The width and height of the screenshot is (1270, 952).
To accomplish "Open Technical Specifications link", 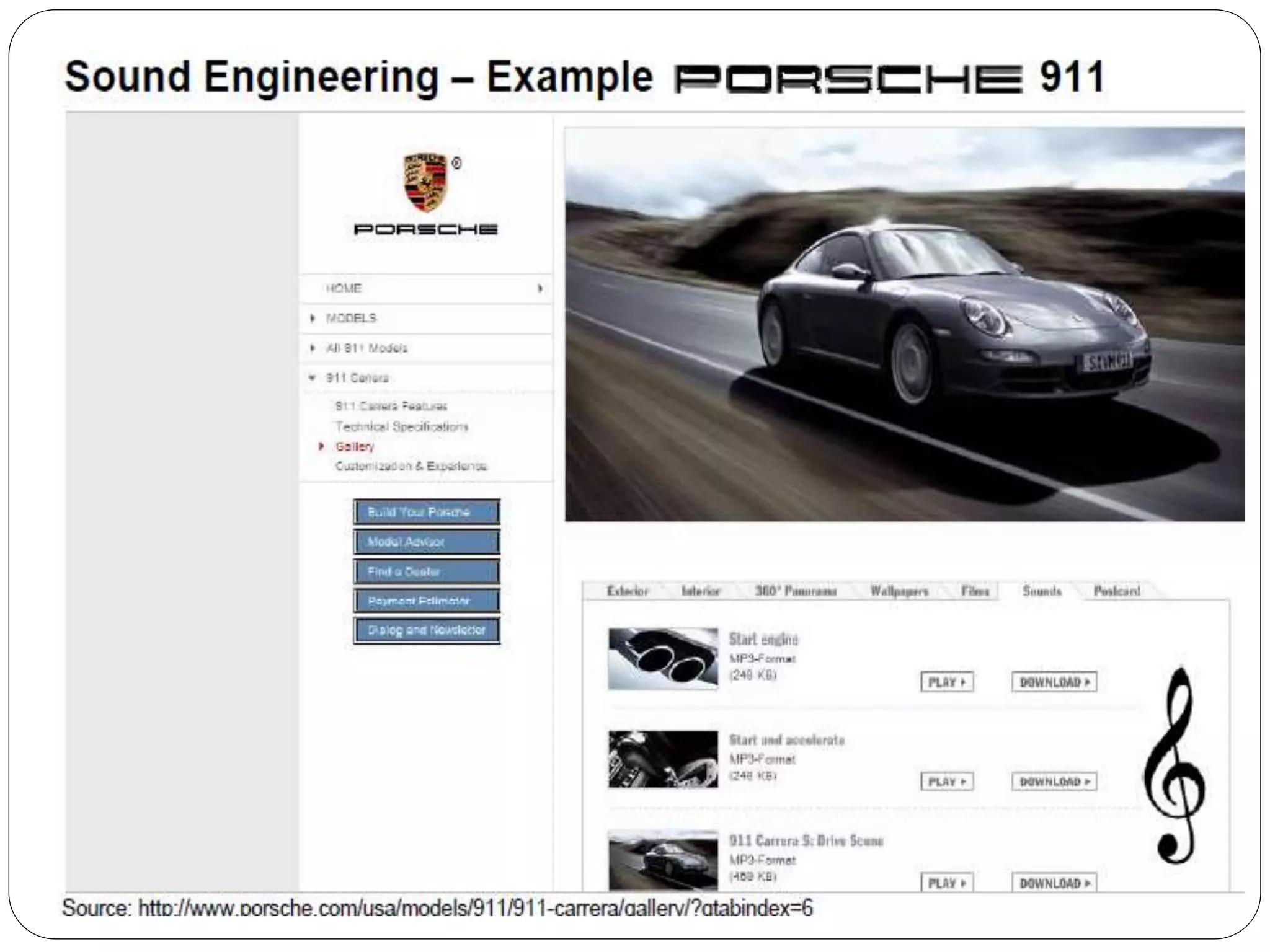I will click(x=401, y=426).
